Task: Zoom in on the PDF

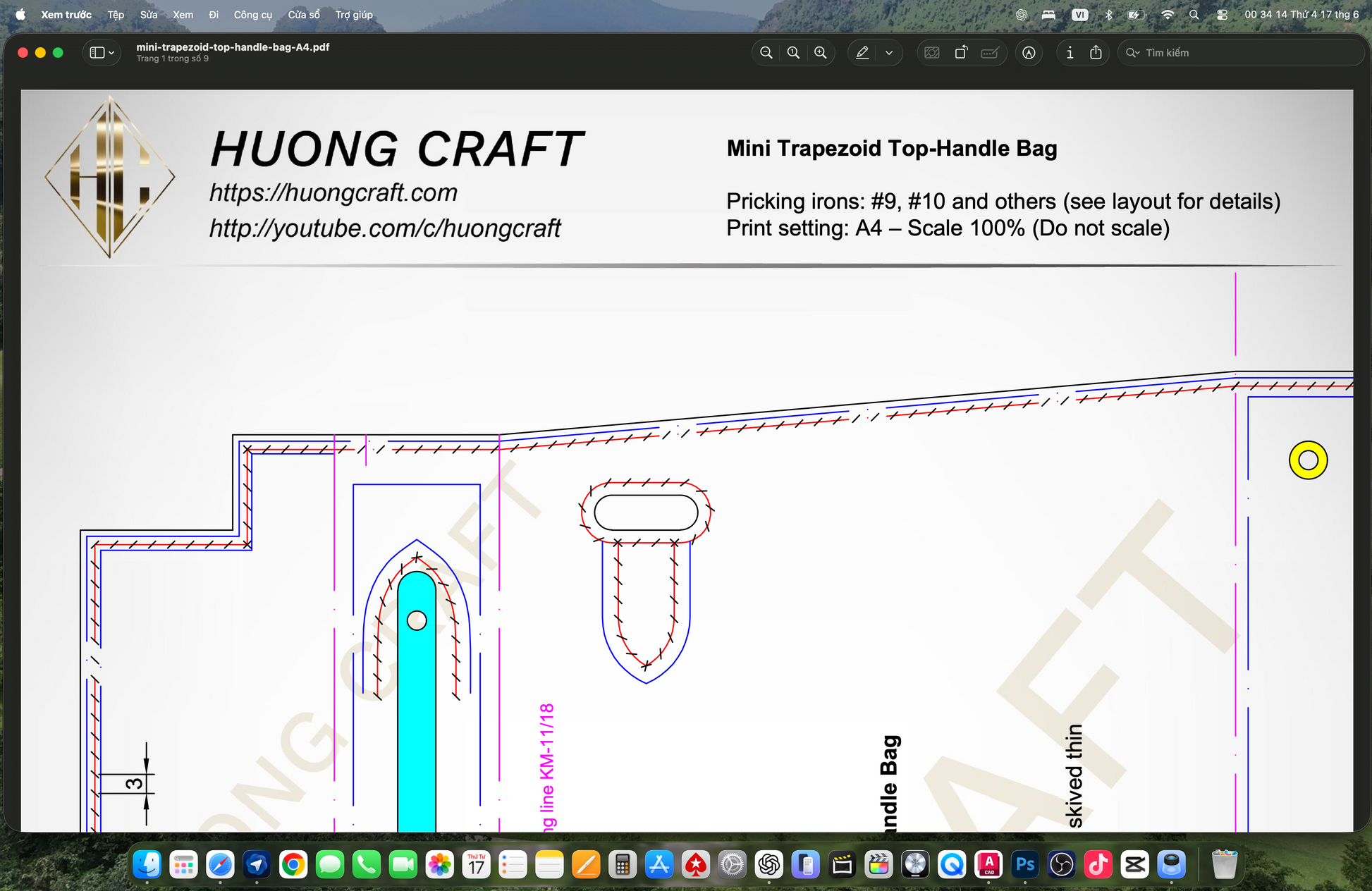Action: [821, 53]
